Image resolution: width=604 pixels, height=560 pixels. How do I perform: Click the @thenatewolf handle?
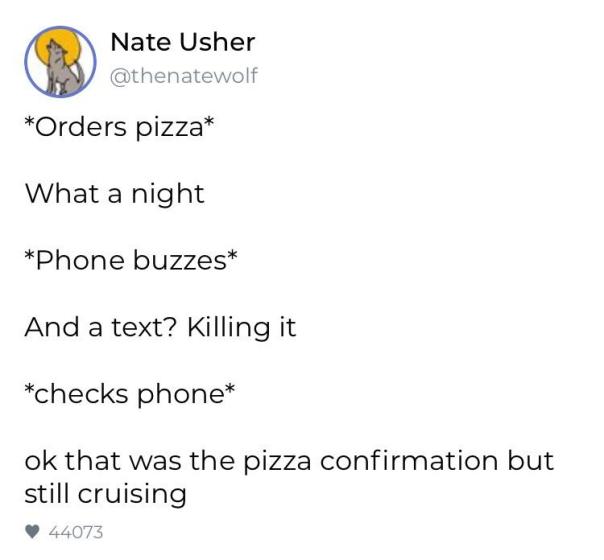(182, 75)
